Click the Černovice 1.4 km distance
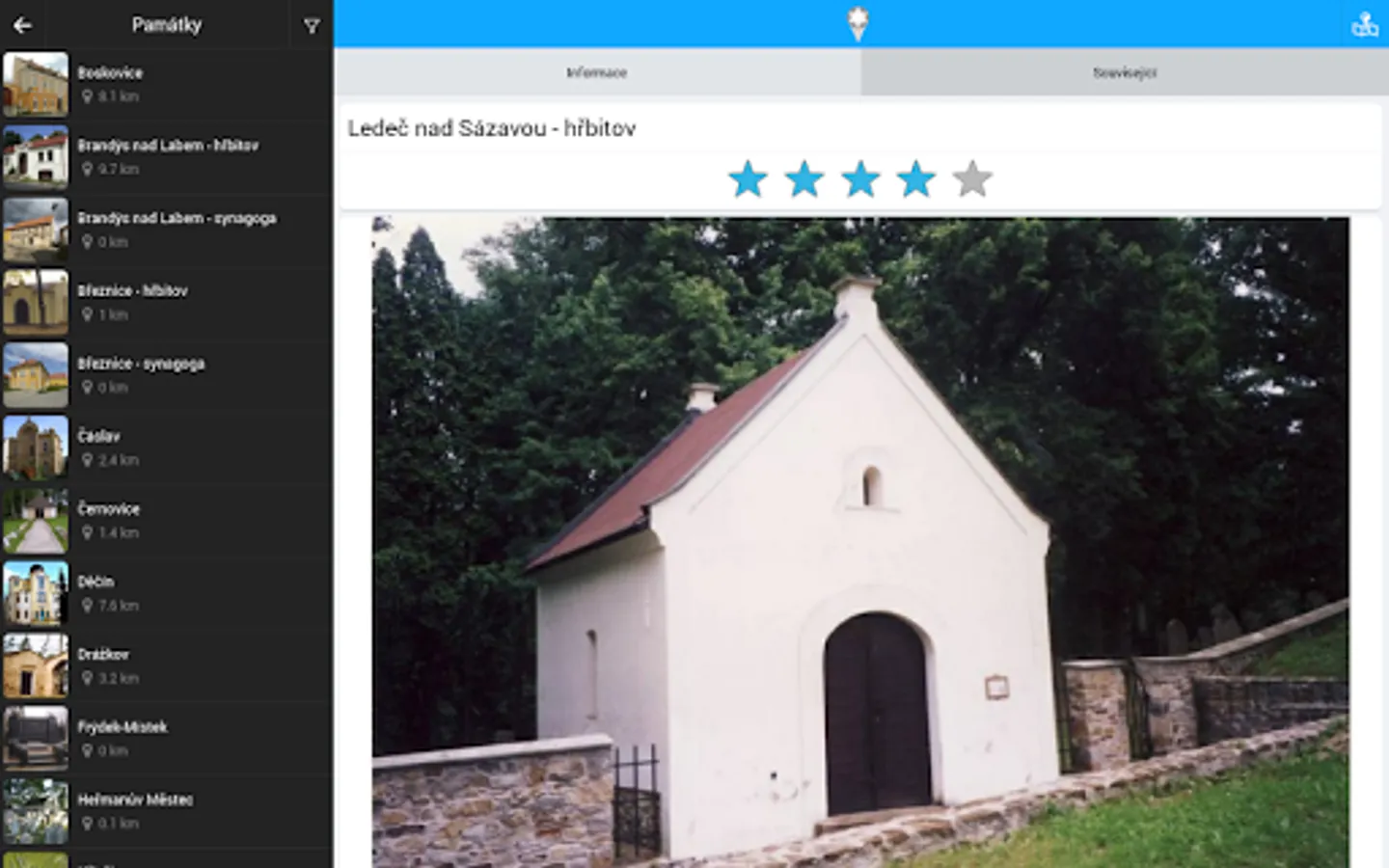1389x868 pixels. point(119,532)
